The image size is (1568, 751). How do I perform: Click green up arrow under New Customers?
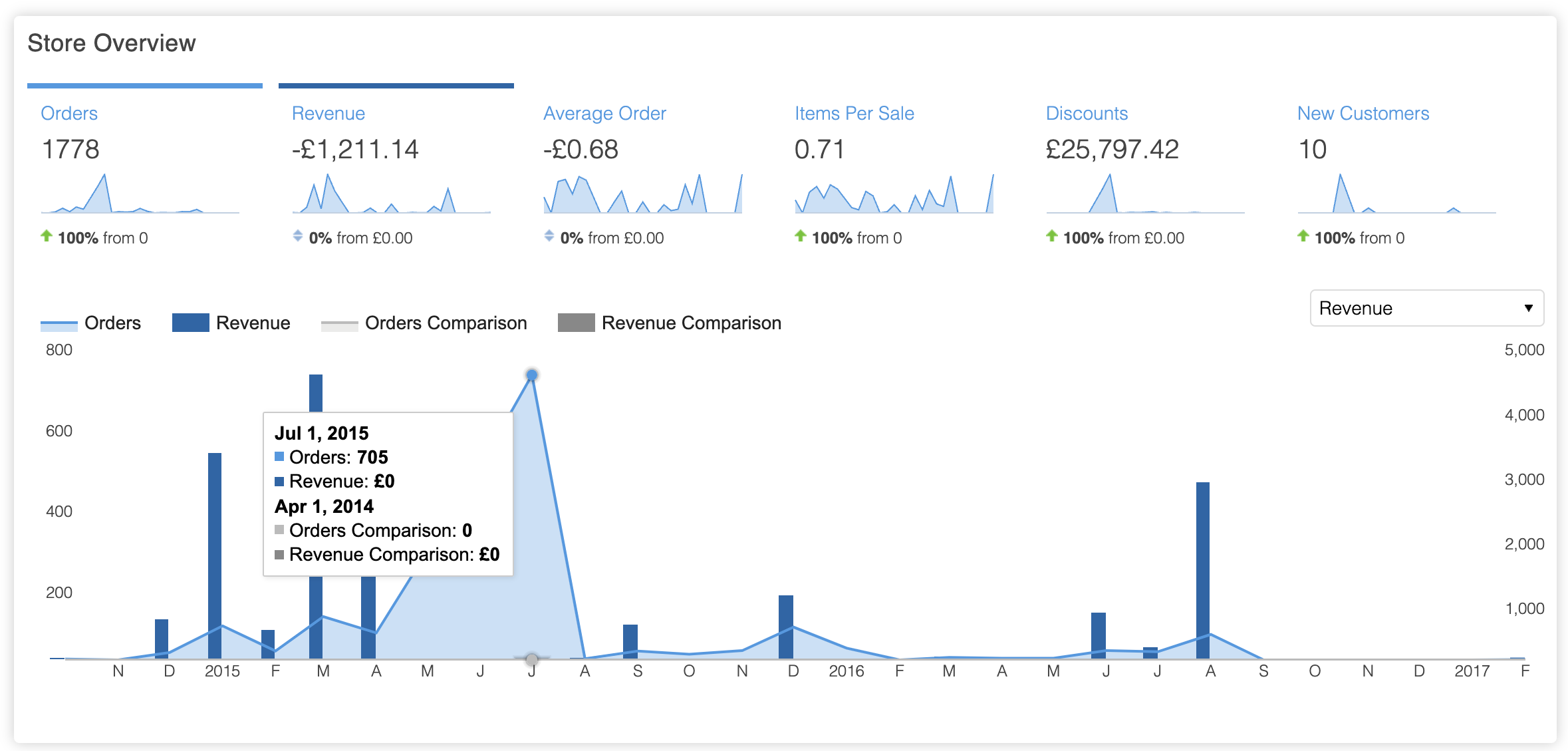tap(1303, 236)
